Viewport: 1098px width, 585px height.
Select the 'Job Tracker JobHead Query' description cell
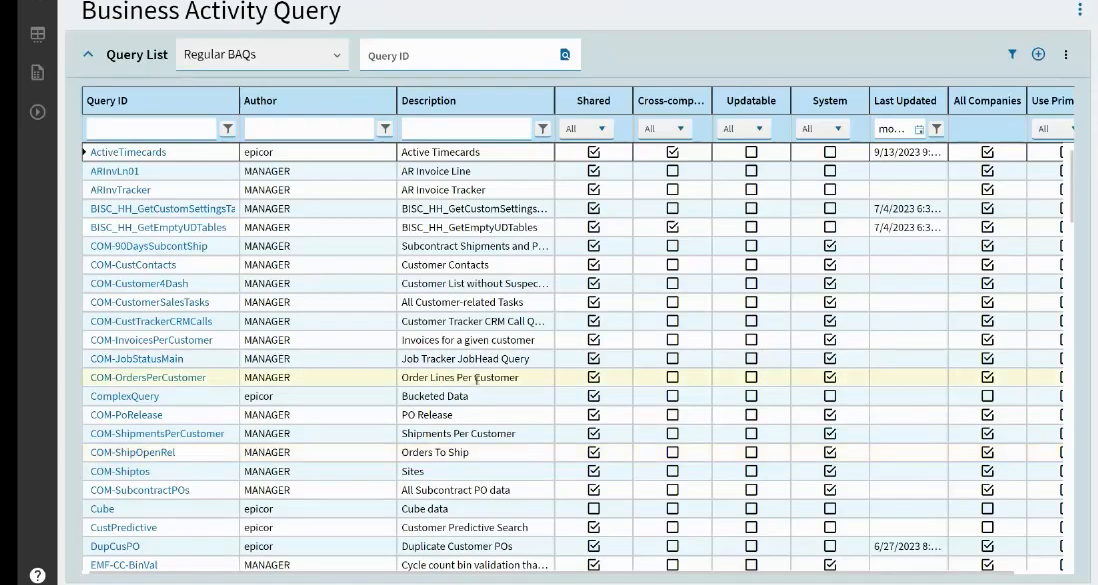coord(475,359)
